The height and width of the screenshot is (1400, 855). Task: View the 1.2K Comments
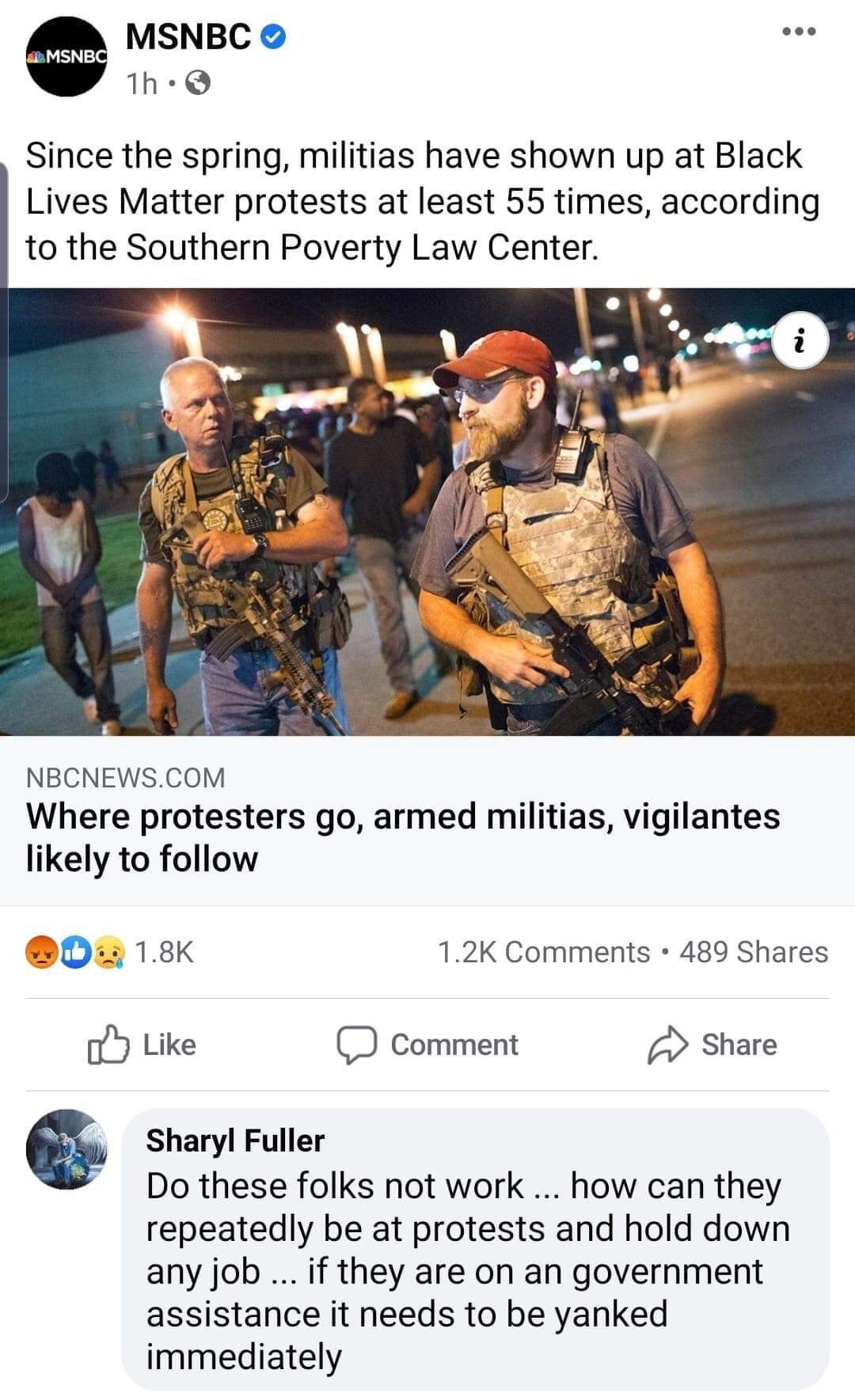543,951
